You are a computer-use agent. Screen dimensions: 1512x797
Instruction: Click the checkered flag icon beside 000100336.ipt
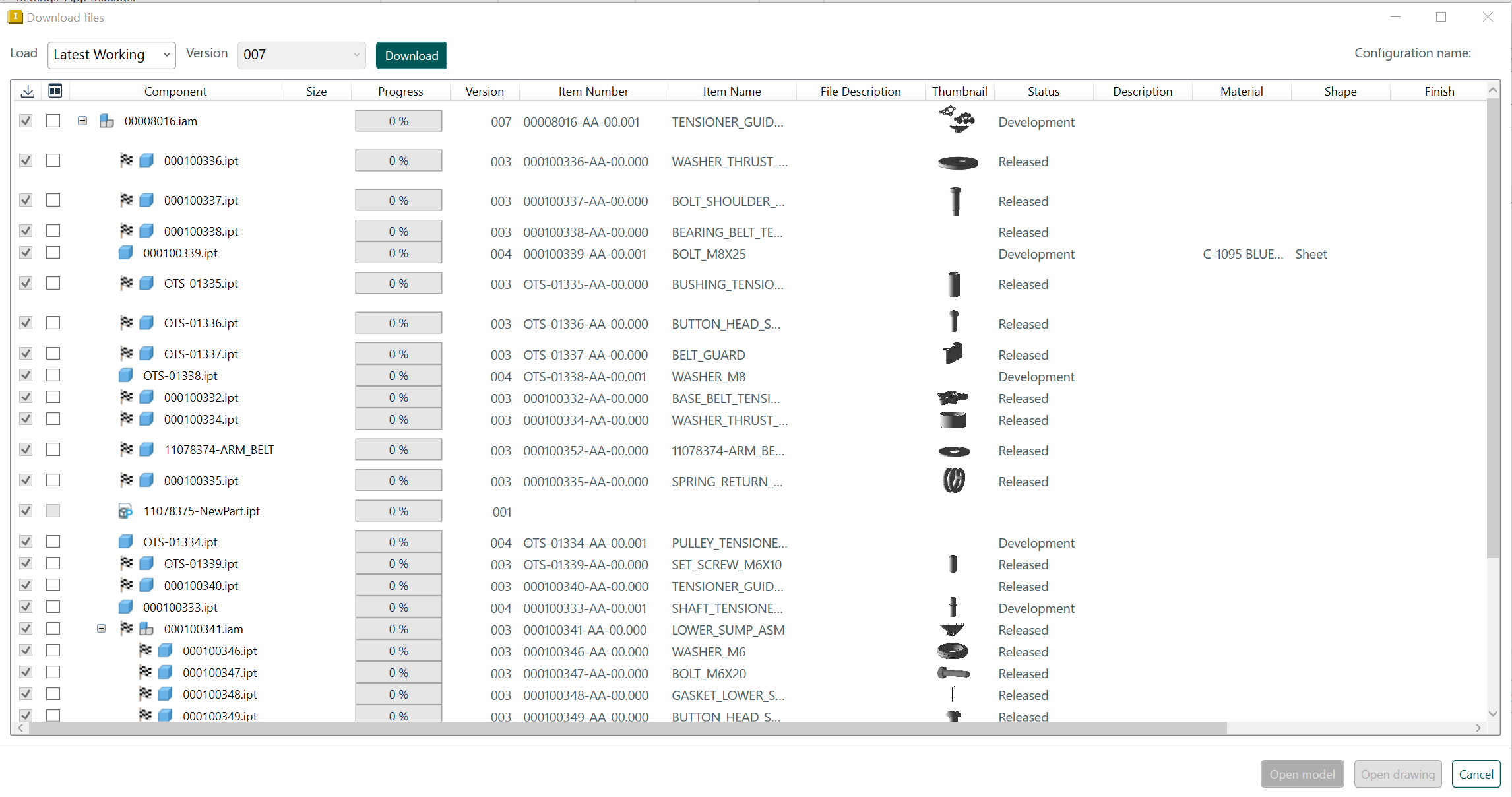click(126, 160)
